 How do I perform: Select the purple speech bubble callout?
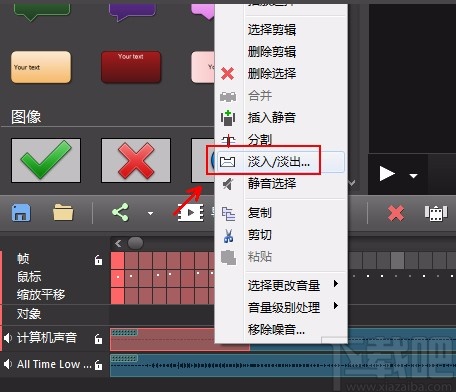[x=132, y=12]
